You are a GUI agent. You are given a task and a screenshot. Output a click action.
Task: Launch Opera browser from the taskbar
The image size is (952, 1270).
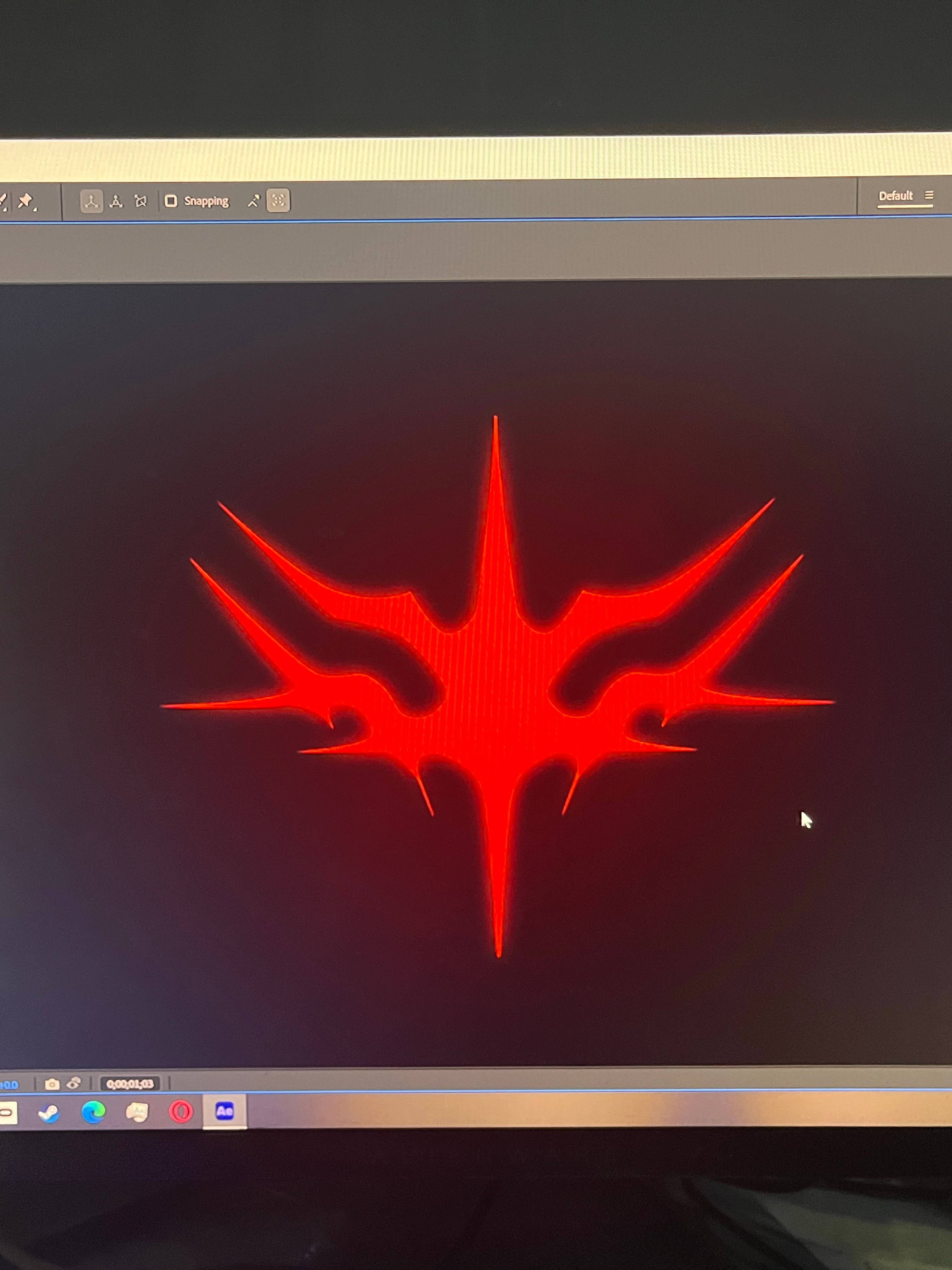click(x=180, y=1112)
